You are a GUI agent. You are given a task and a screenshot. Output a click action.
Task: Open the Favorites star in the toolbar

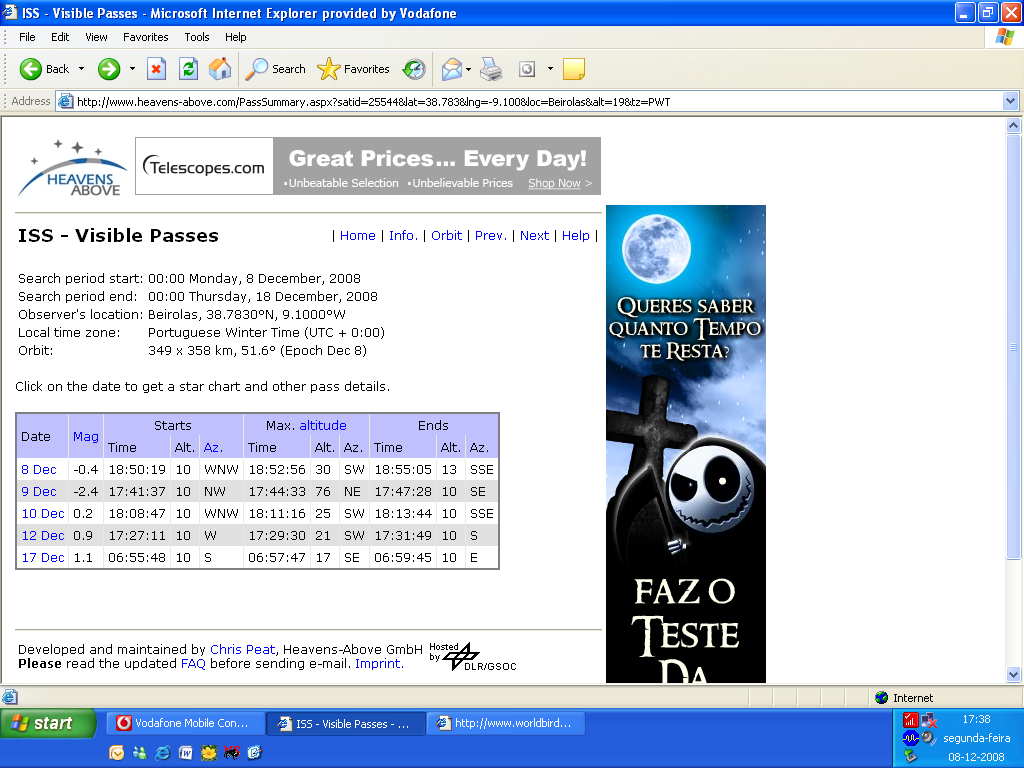click(353, 69)
